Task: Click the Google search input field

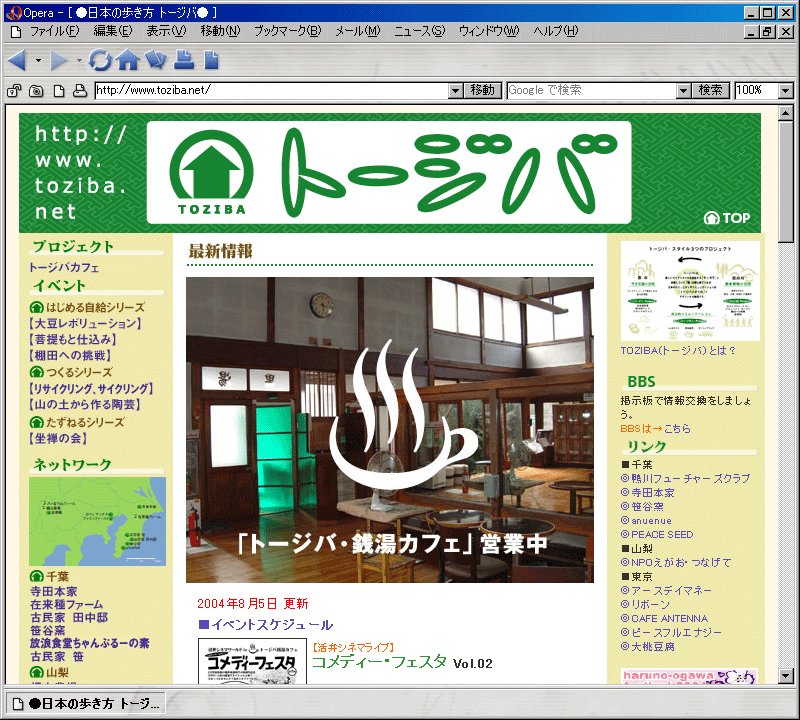Action: 592,91
